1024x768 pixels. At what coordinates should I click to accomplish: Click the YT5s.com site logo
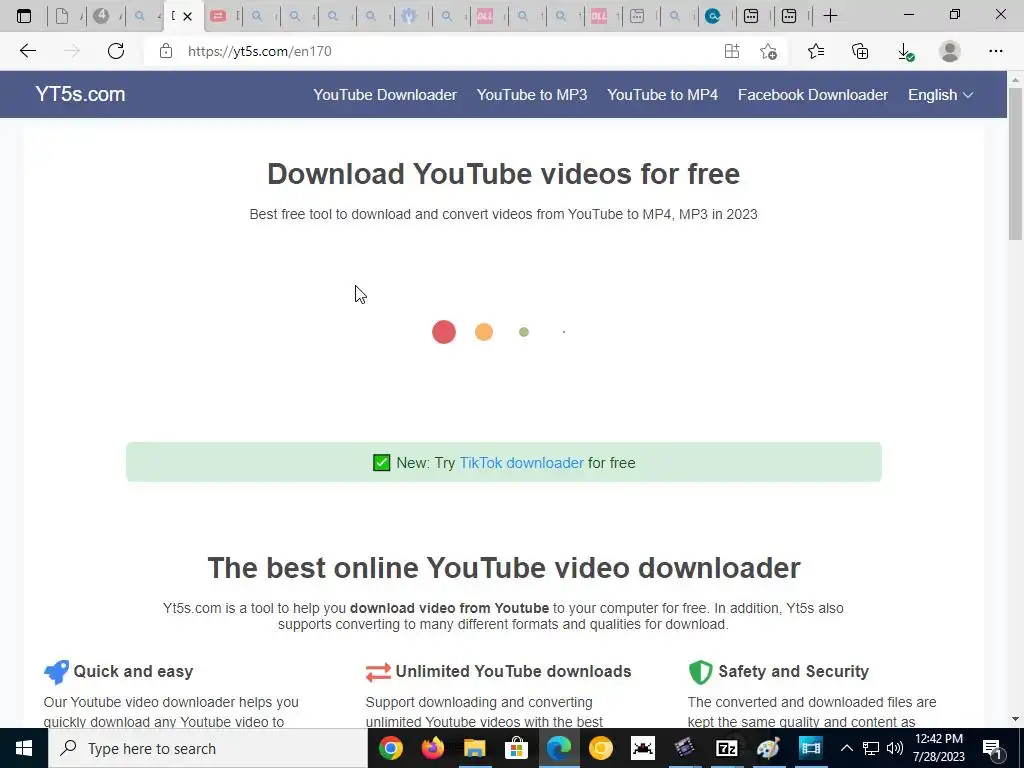point(80,94)
